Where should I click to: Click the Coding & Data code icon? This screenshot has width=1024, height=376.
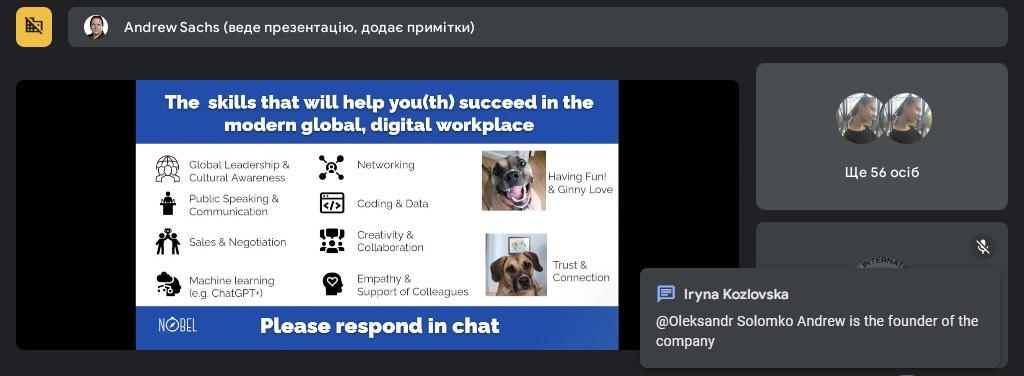click(x=332, y=203)
